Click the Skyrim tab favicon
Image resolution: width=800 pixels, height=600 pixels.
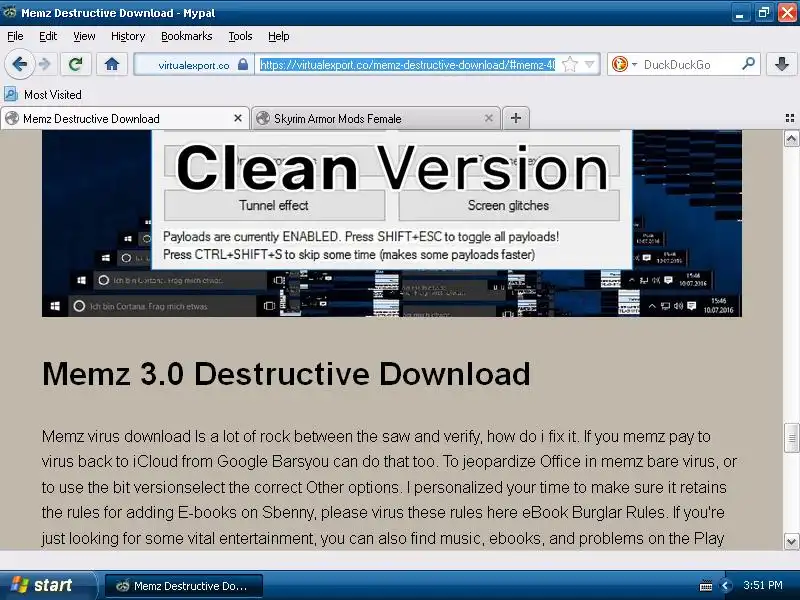click(263, 118)
